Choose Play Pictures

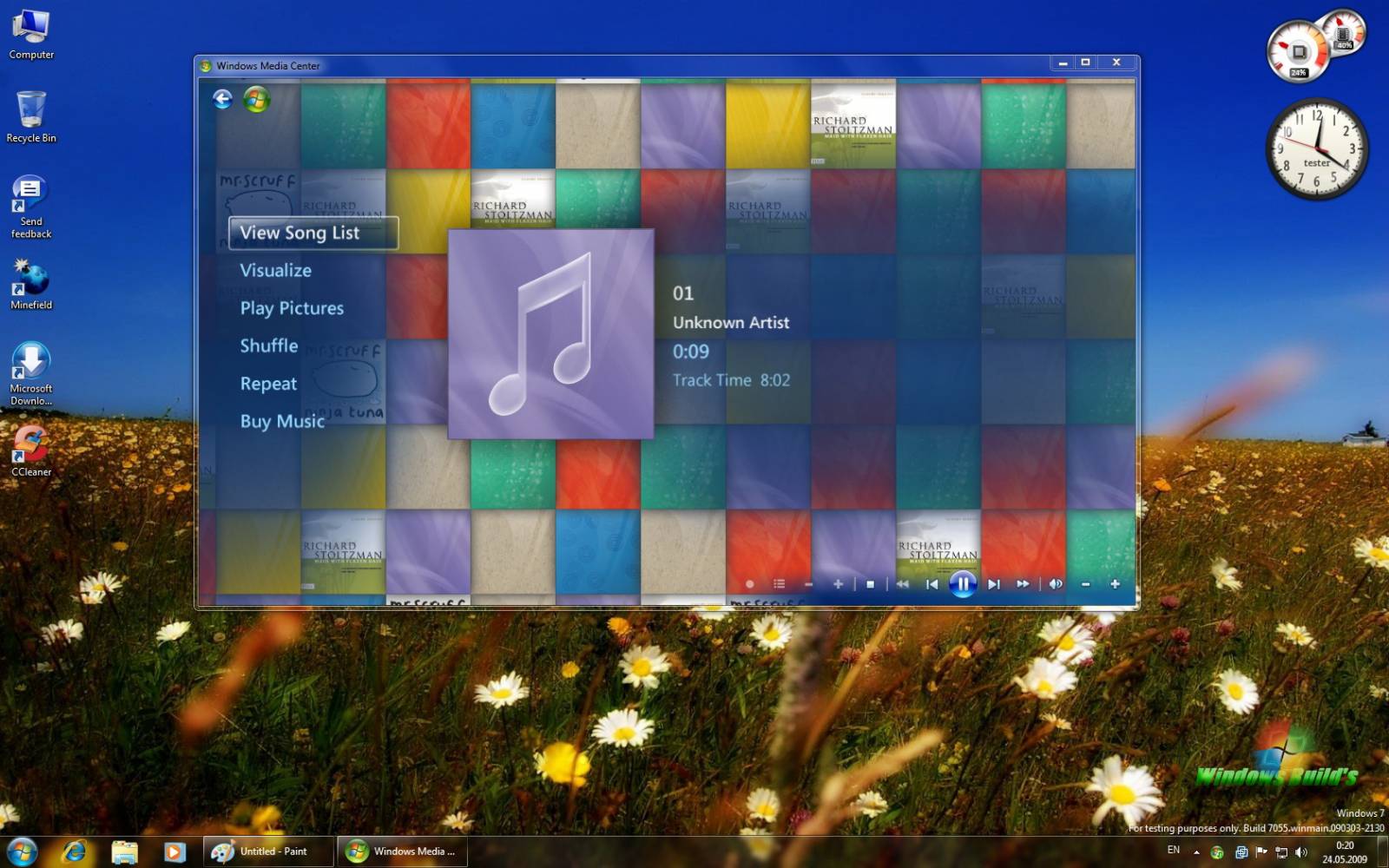292,308
